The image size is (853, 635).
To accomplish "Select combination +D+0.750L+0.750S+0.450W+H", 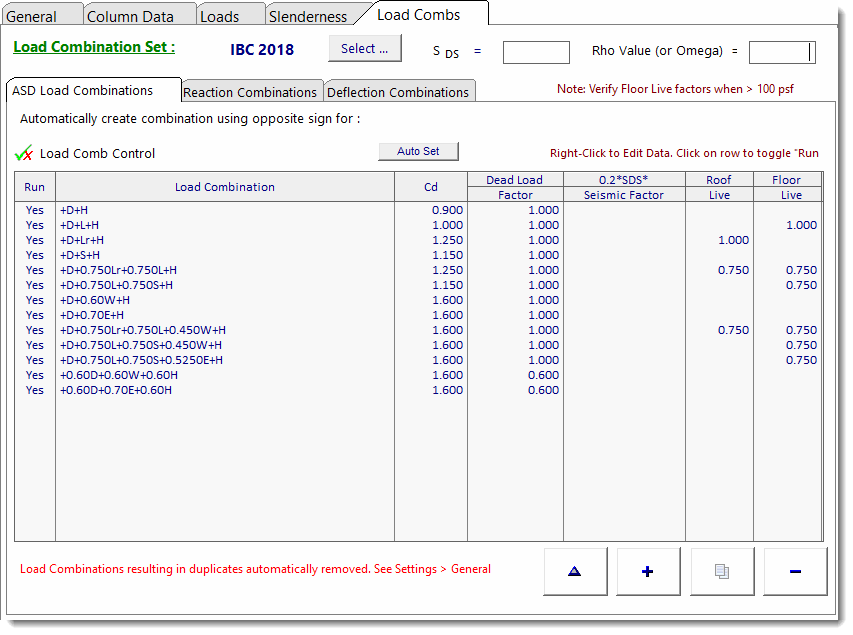I will click(x=141, y=346).
